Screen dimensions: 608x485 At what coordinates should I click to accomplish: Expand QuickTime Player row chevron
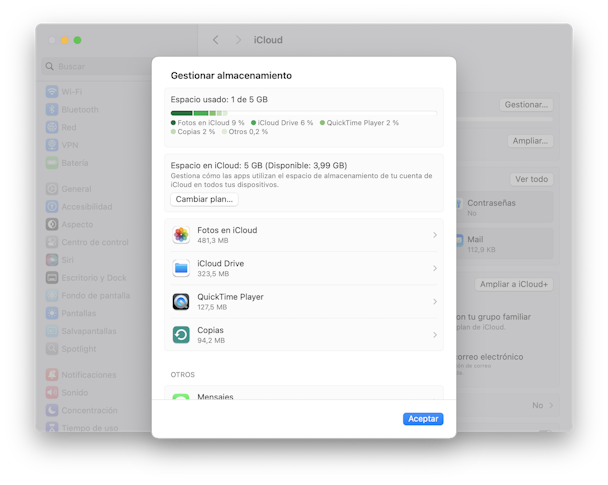(x=435, y=302)
